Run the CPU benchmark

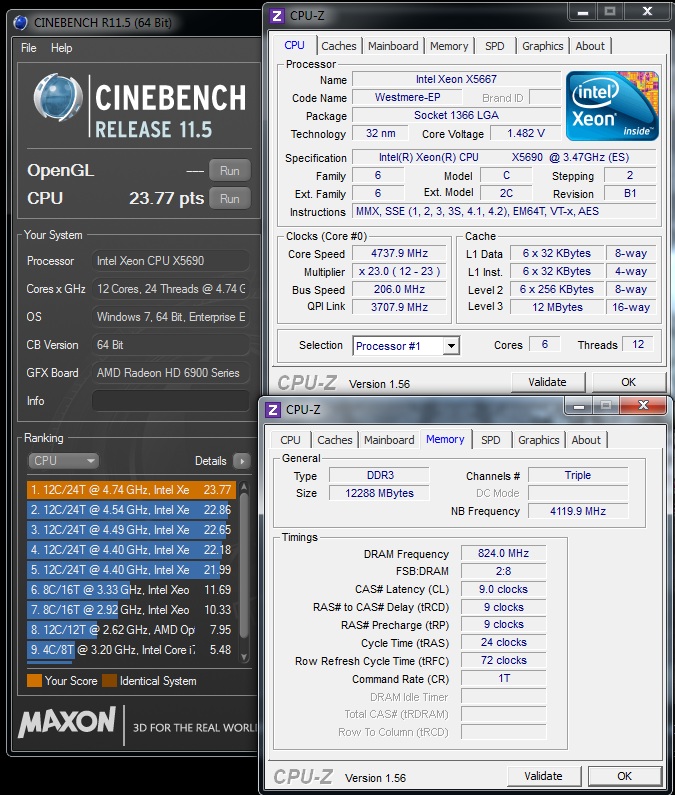(230, 198)
